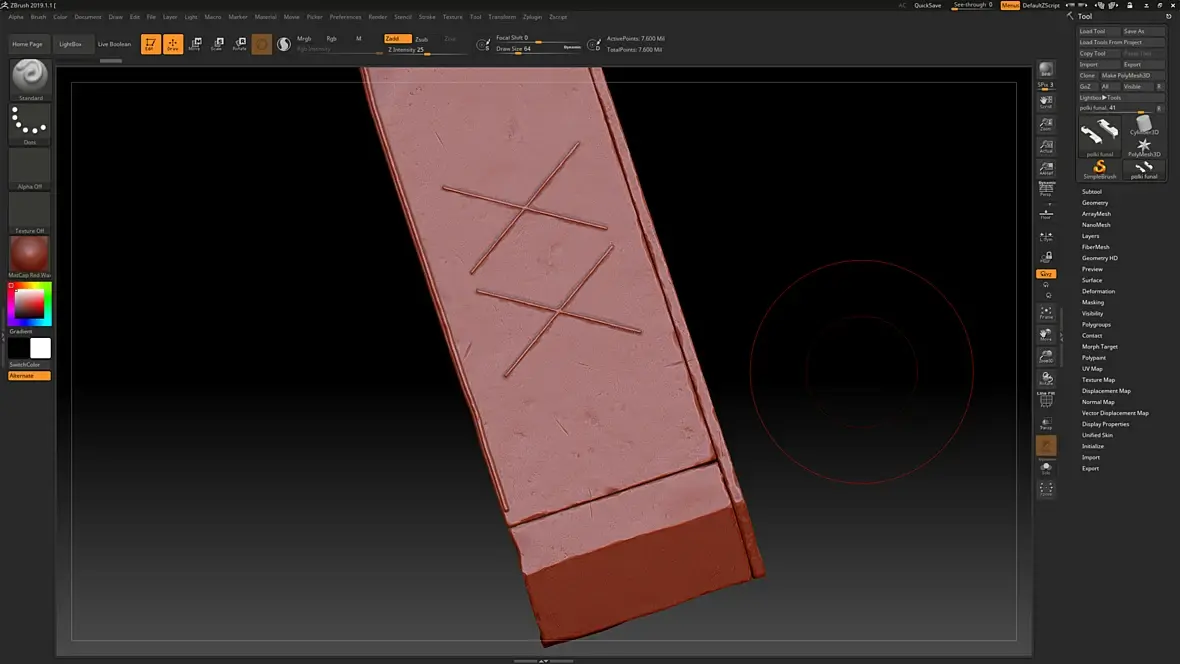Click the LightBox button
The image size is (1180, 664).
click(72, 44)
